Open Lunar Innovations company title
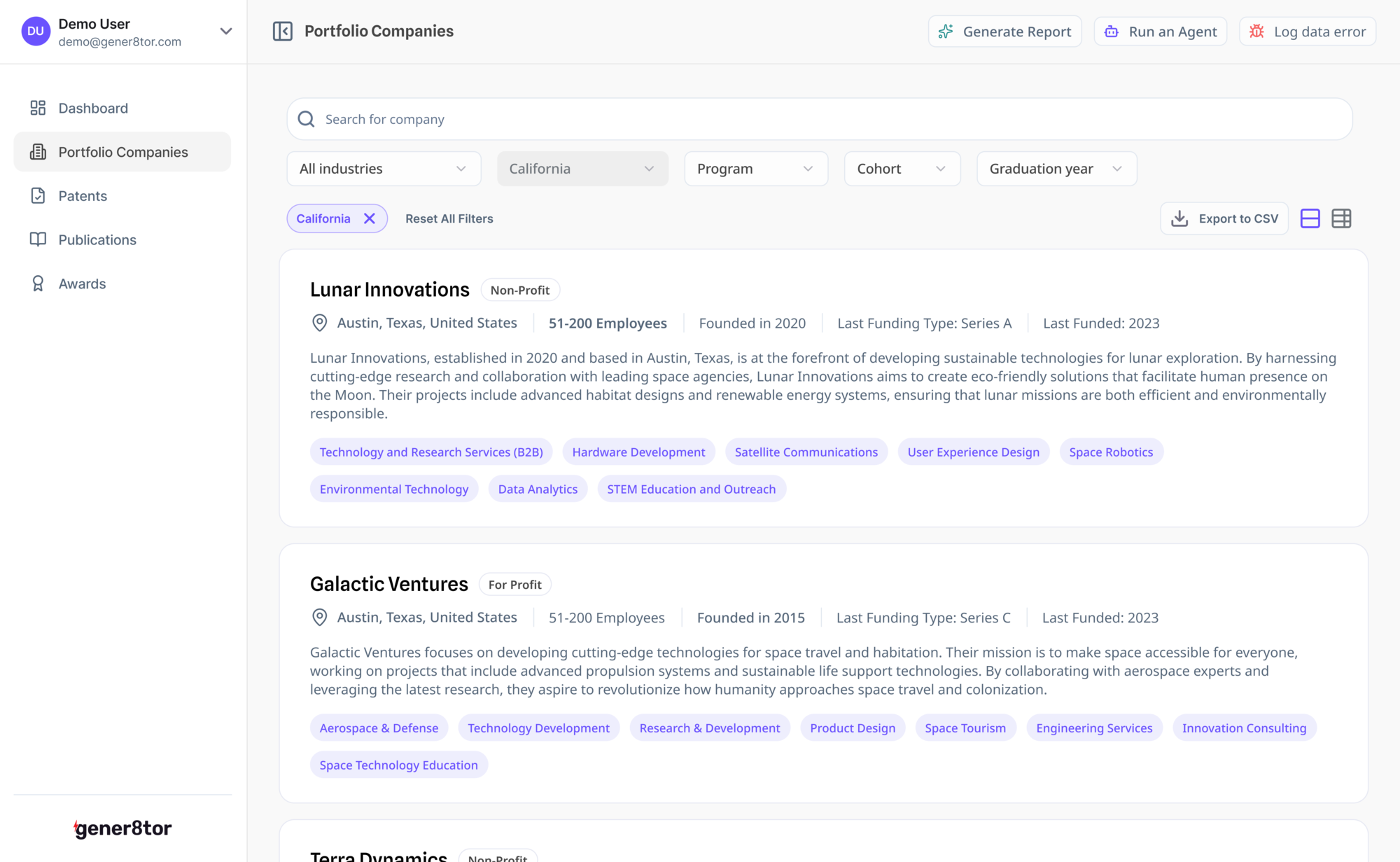Viewport: 1400px width, 862px height. pos(389,290)
